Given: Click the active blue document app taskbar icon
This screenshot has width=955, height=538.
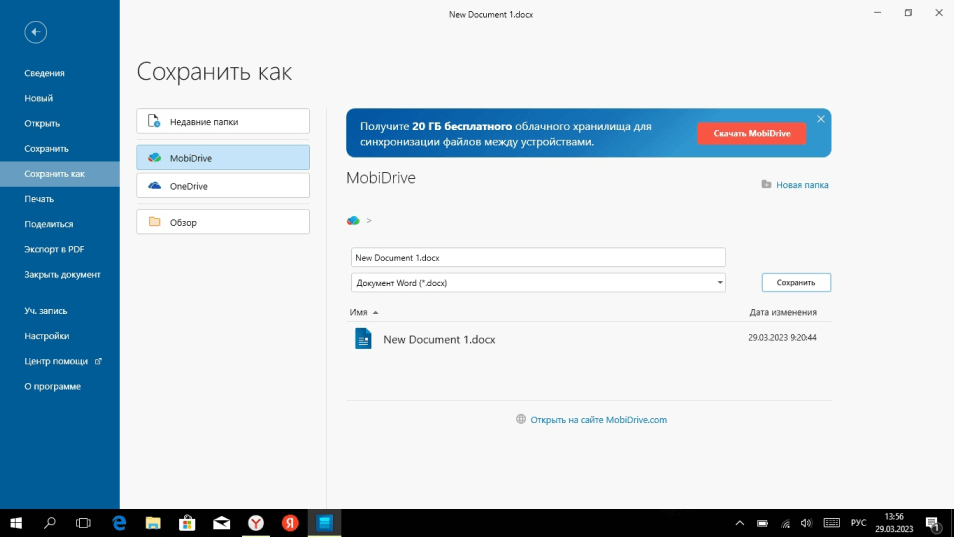Looking at the screenshot, I should (x=324, y=523).
